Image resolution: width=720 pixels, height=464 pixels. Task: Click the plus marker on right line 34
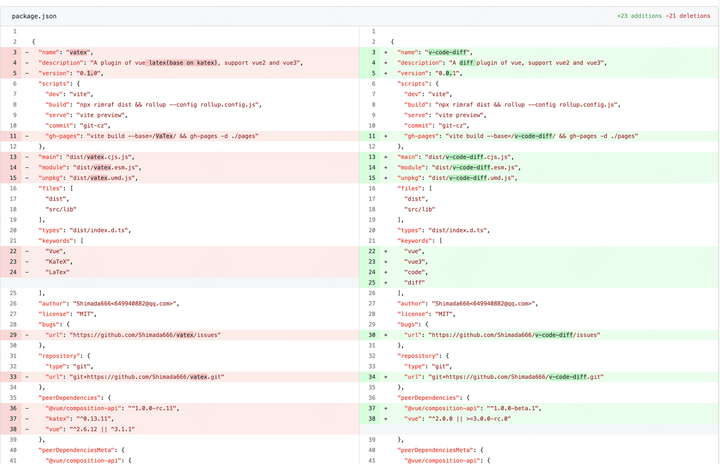pos(386,376)
